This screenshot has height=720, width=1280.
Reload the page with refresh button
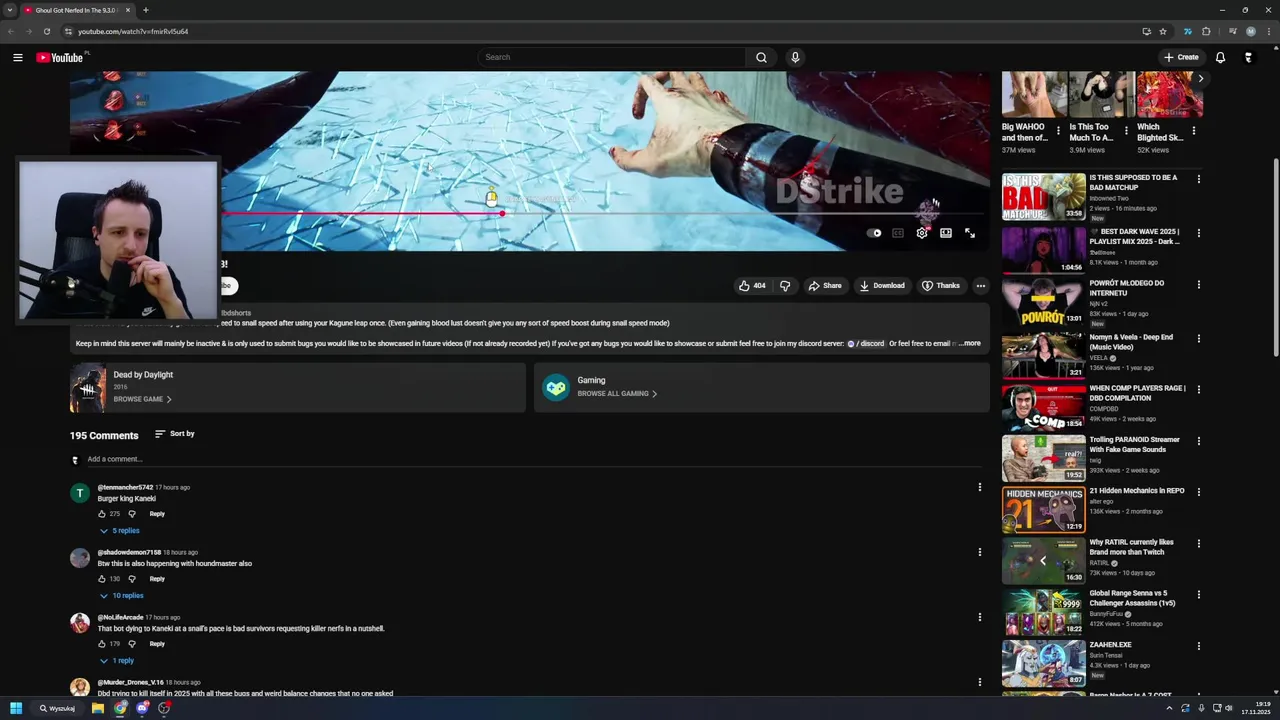(x=45, y=31)
